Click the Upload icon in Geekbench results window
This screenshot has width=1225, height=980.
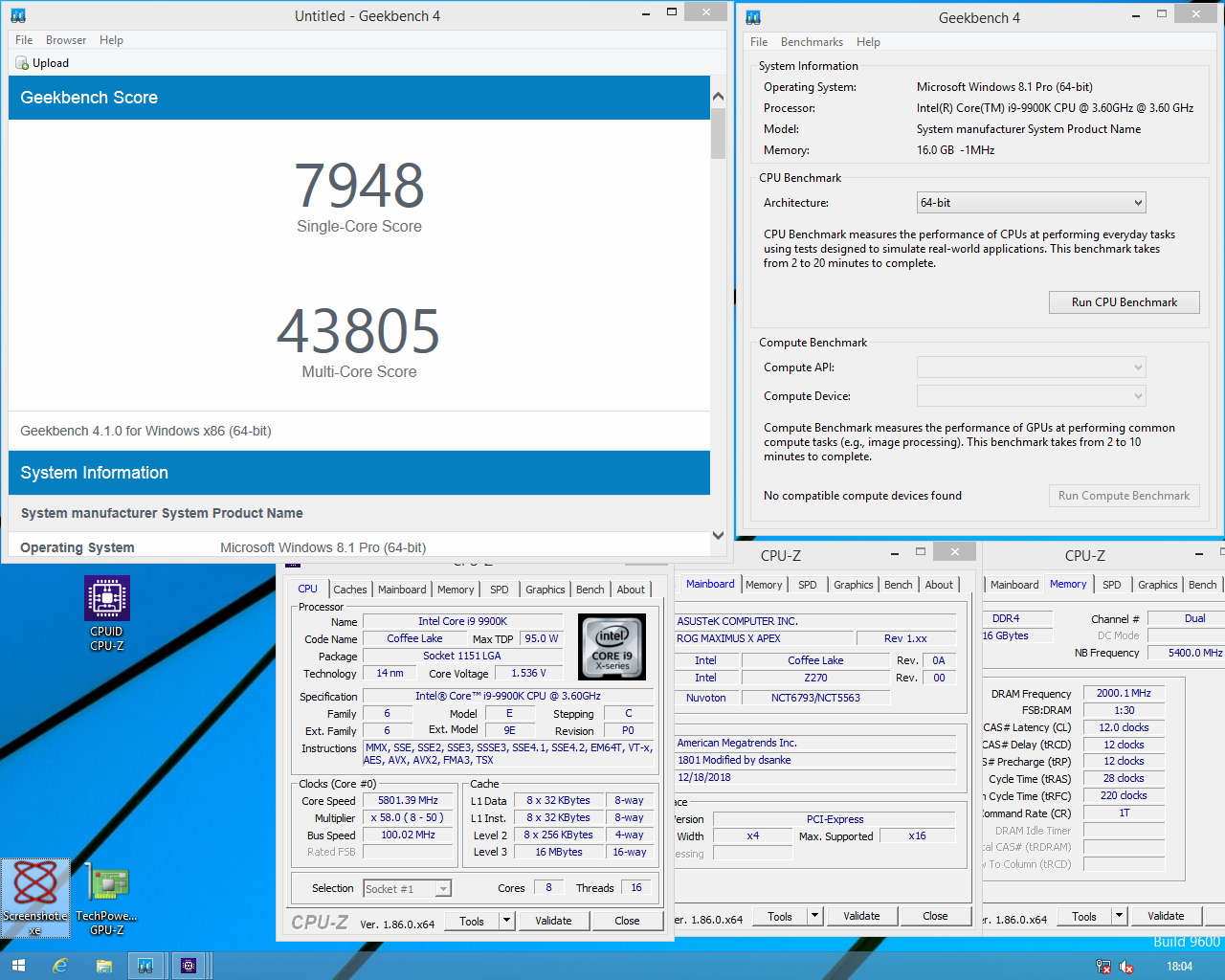click(22, 63)
